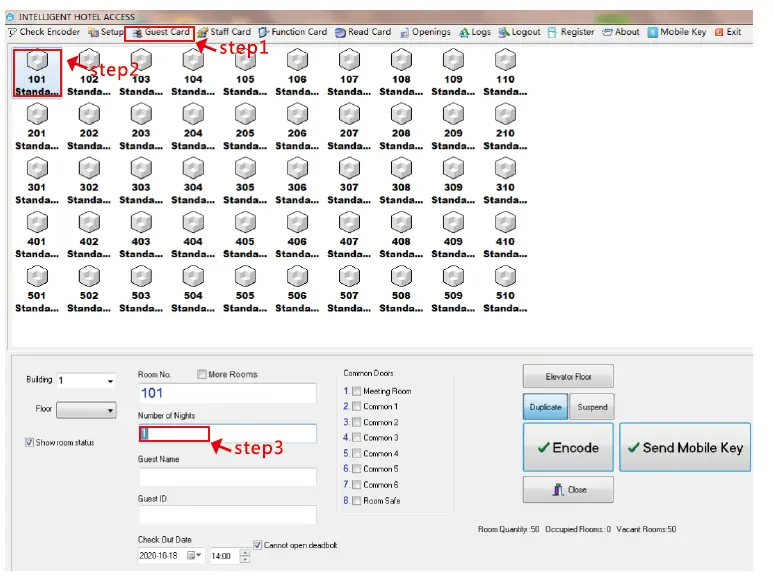Screen dimensions: 773x581
Task: Select room 401 icon
Action: 37,223
